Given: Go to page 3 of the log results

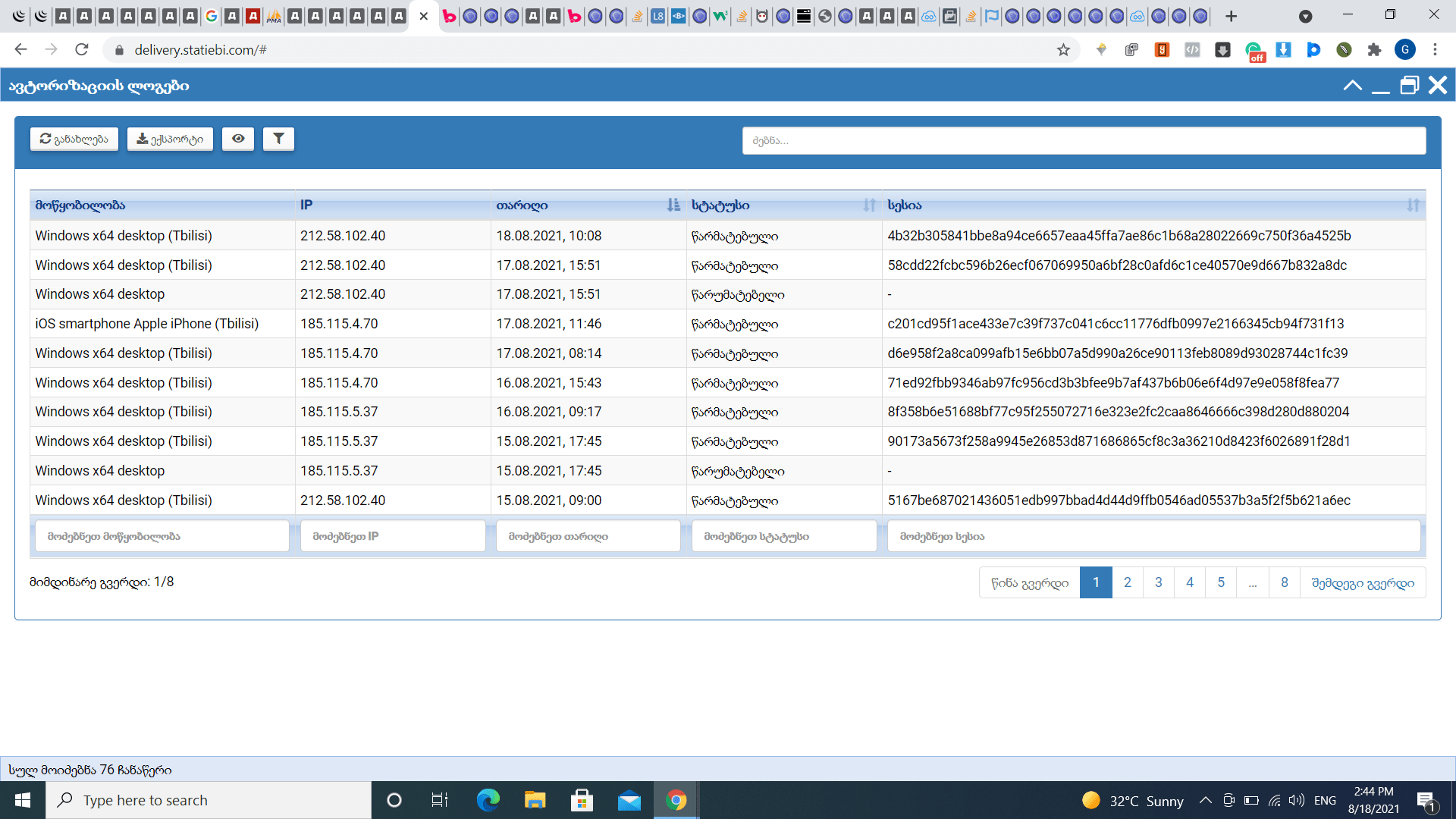Looking at the screenshot, I should (x=1159, y=582).
